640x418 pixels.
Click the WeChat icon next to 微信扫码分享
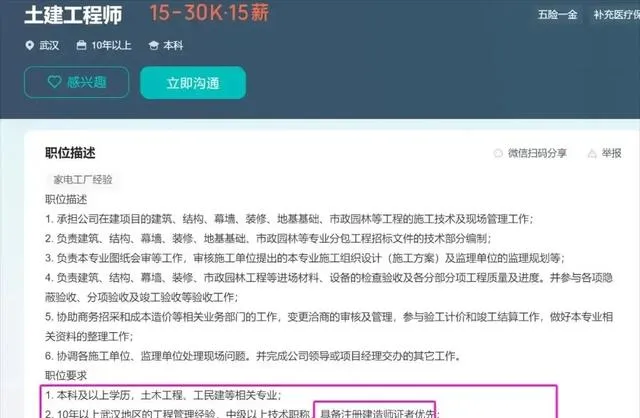498,153
